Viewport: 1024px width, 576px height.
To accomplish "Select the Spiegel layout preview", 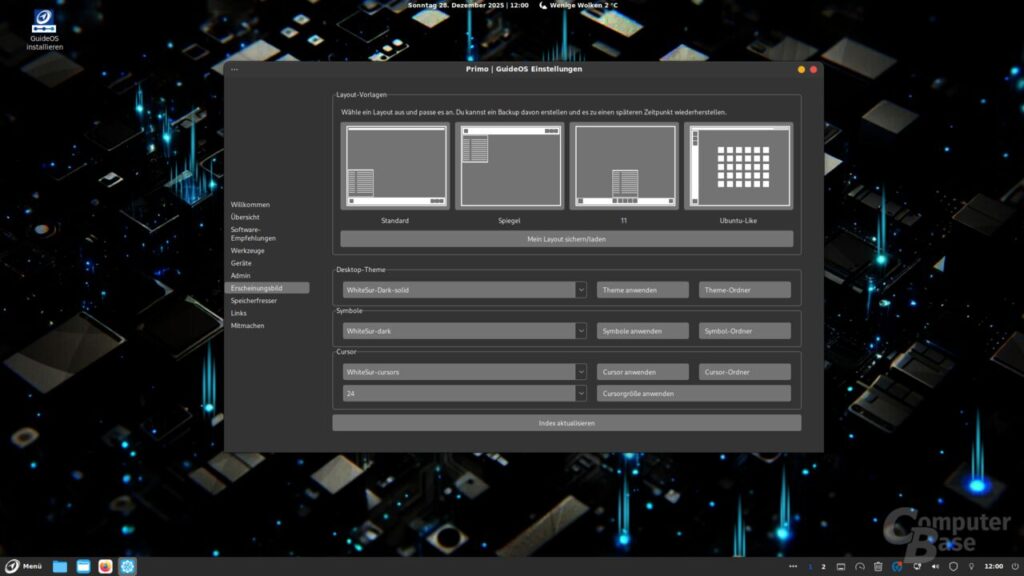I will coord(509,166).
